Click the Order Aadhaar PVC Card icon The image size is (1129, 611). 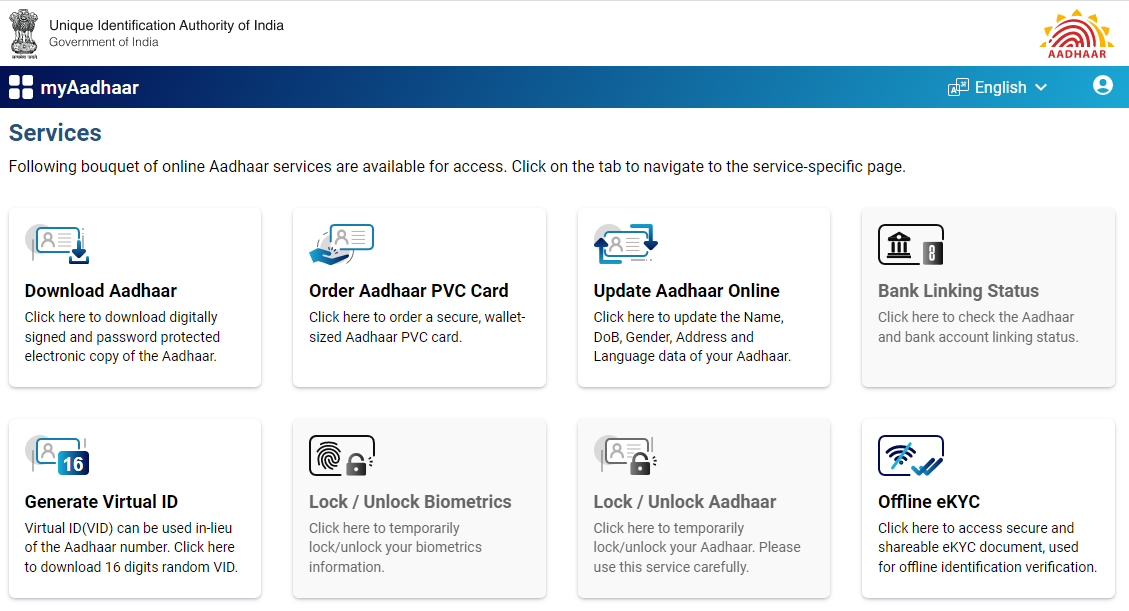pyautogui.click(x=341, y=244)
